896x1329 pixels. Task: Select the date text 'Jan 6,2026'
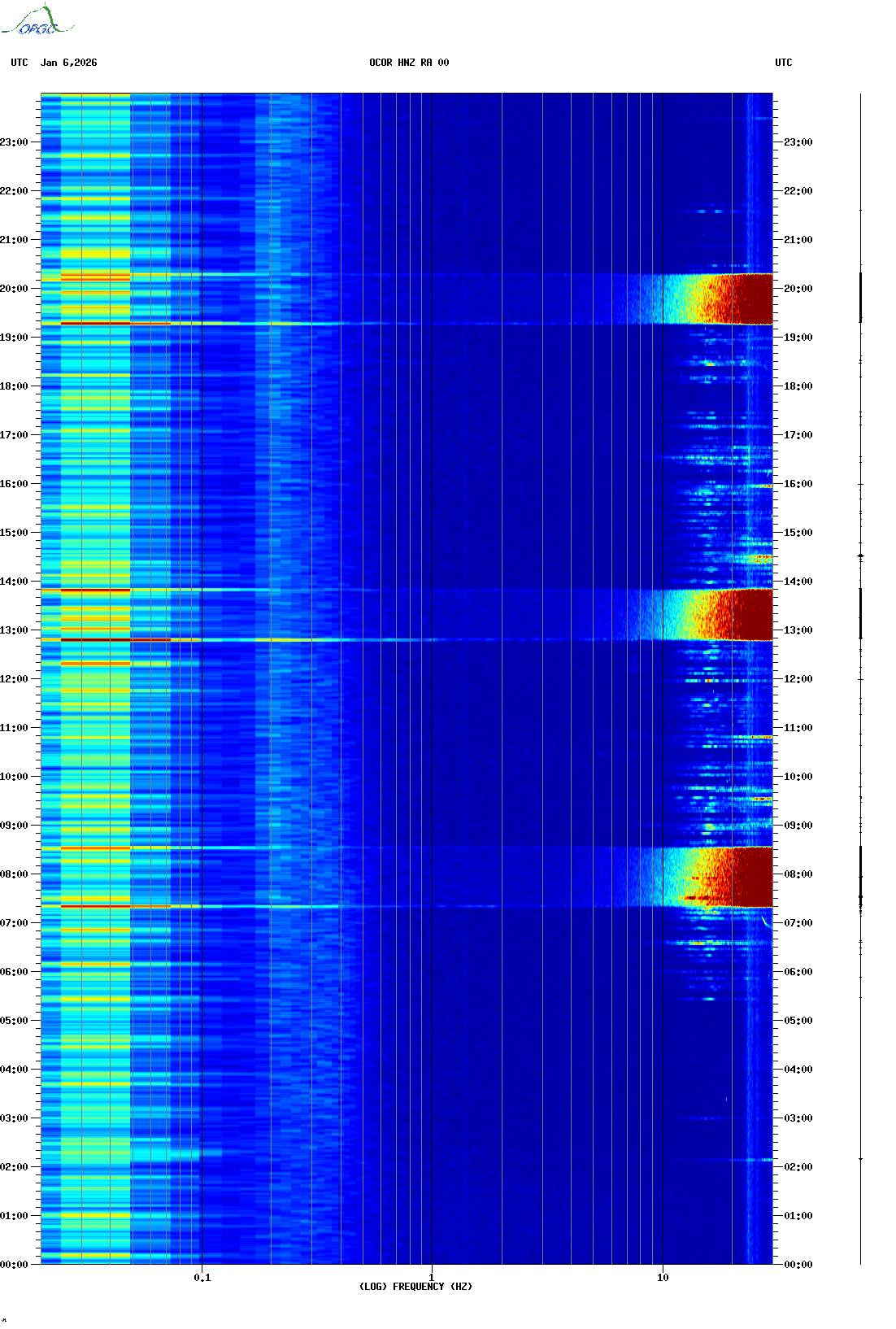coord(69,63)
